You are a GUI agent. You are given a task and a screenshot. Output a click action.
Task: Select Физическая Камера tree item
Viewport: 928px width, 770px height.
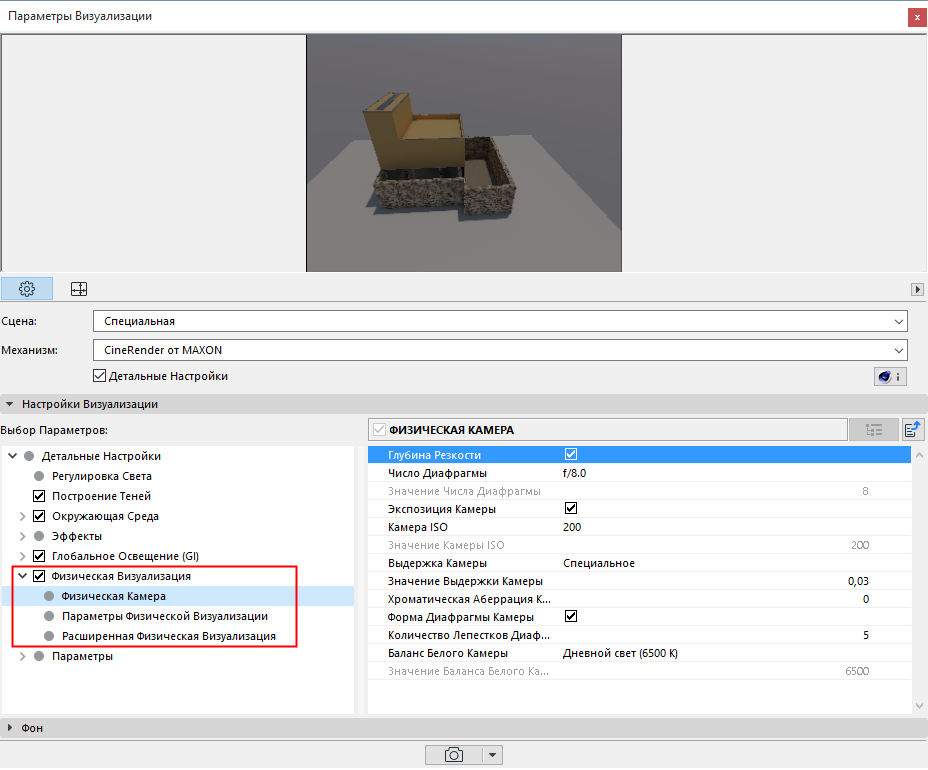(114, 596)
